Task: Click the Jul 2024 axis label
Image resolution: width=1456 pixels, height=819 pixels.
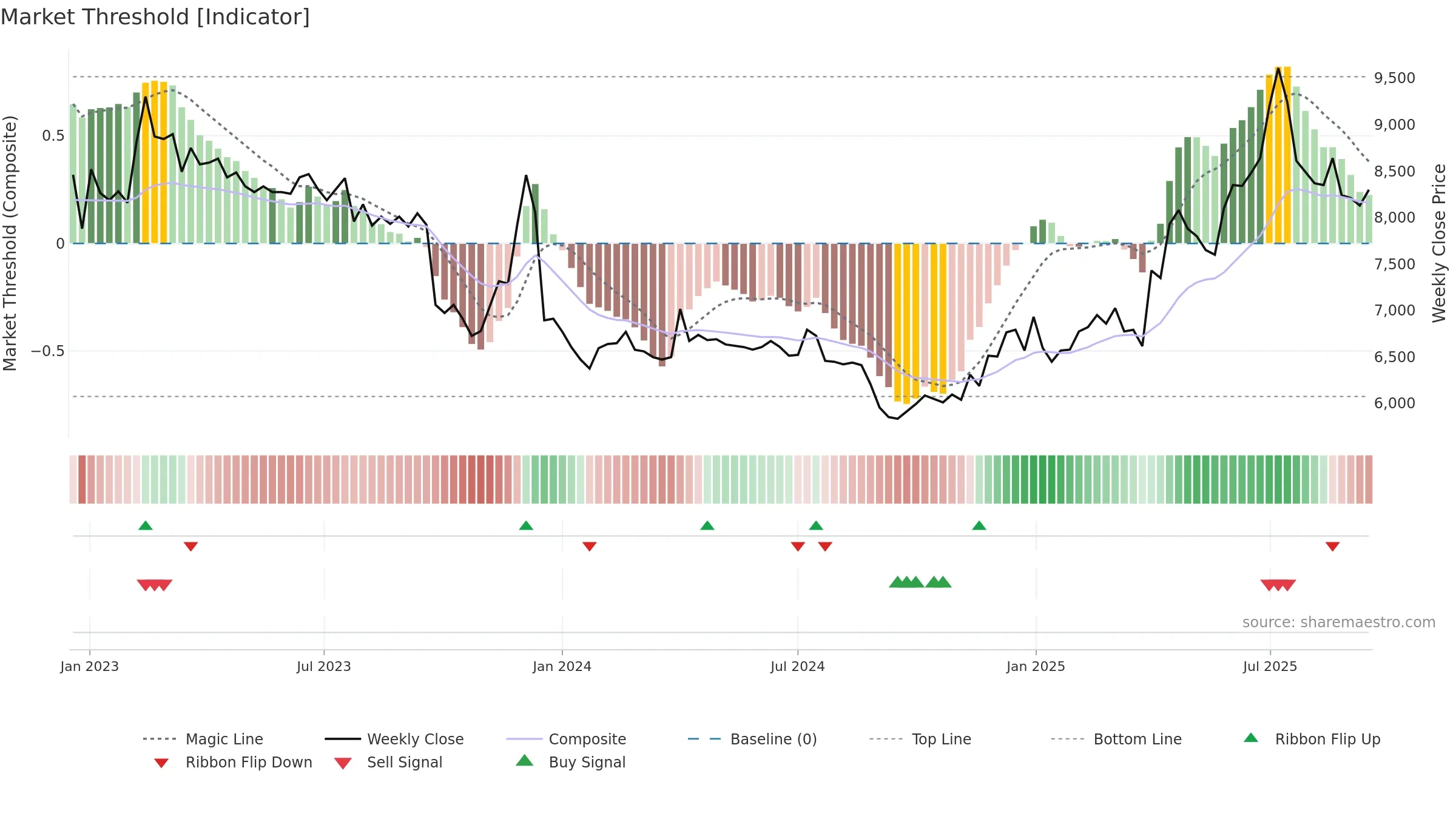Action: (x=798, y=666)
